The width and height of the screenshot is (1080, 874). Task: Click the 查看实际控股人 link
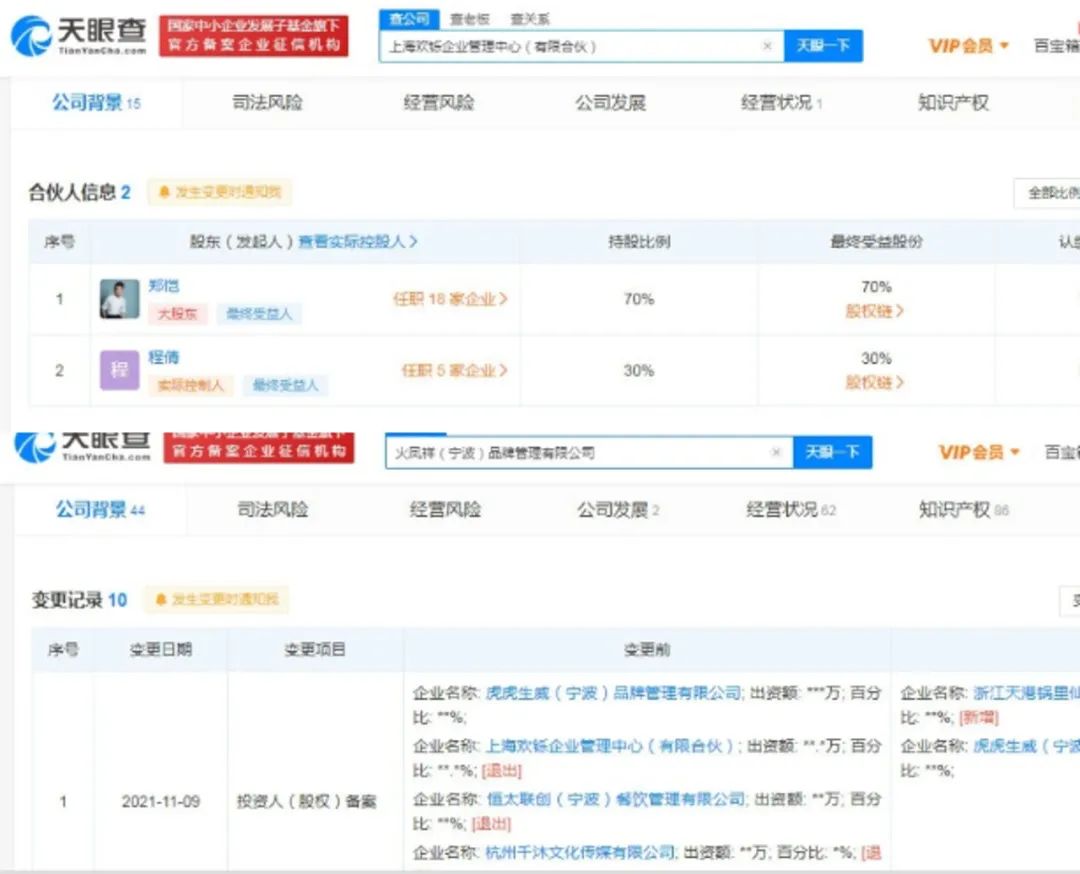[x=357, y=242]
